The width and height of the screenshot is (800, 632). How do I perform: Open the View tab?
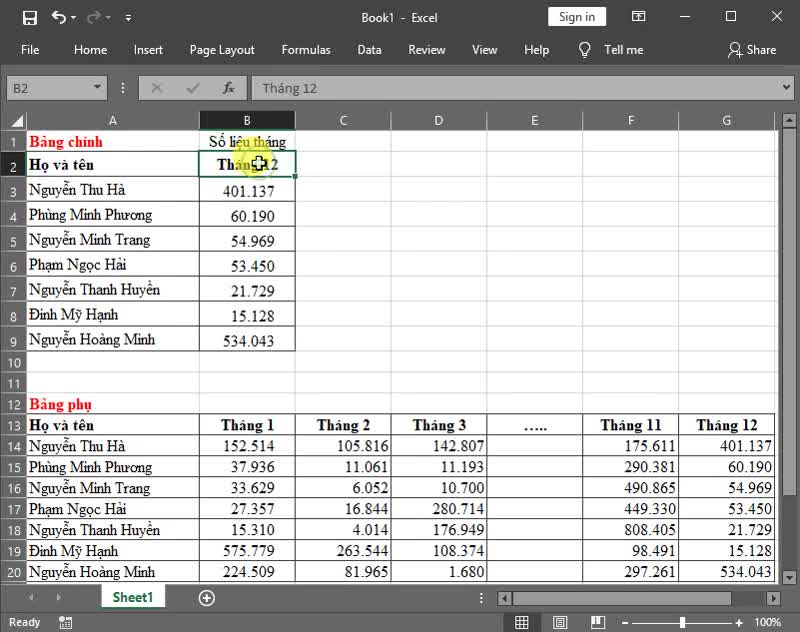coord(484,49)
